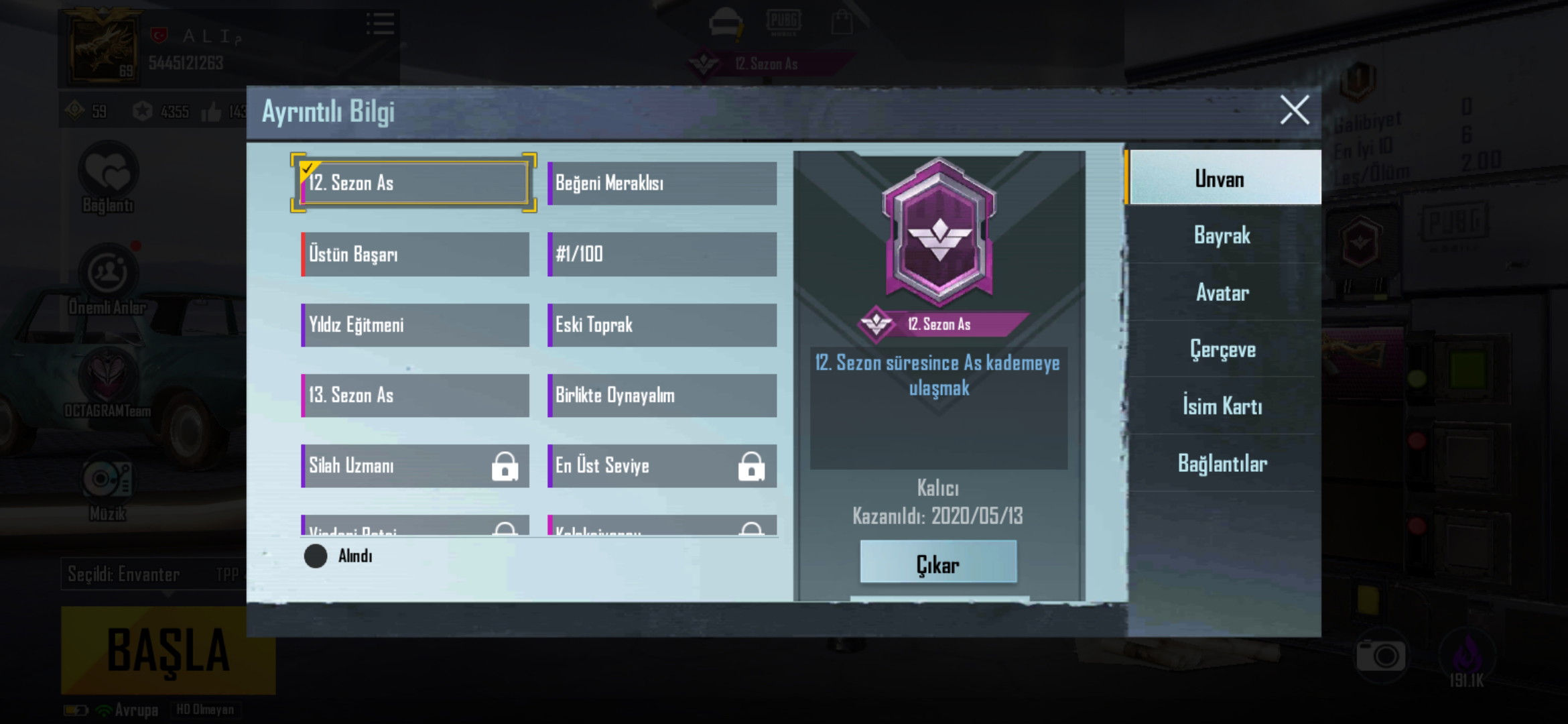This screenshot has height=724, width=1568.
Task: Click the En Üst Seviye padlock icon
Action: point(751,466)
